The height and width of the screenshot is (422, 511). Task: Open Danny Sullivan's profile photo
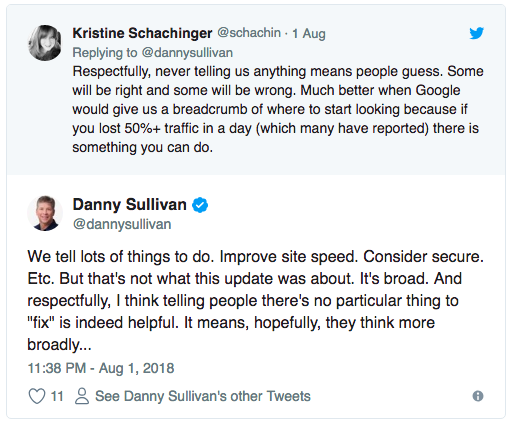[45, 213]
